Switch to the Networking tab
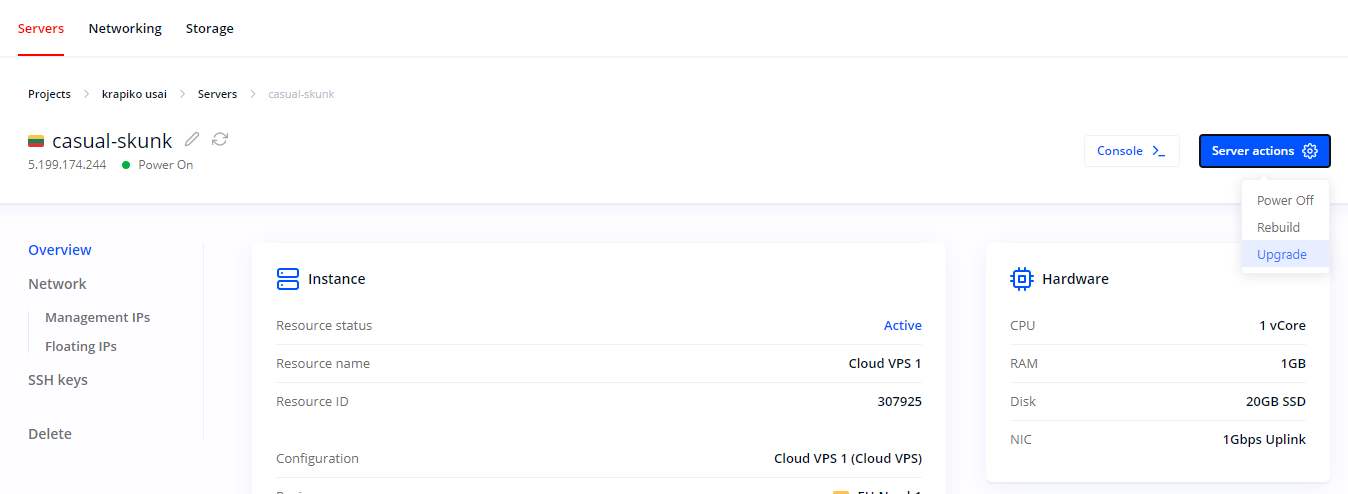Screen dimensions: 1348x494 (x=125, y=29)
